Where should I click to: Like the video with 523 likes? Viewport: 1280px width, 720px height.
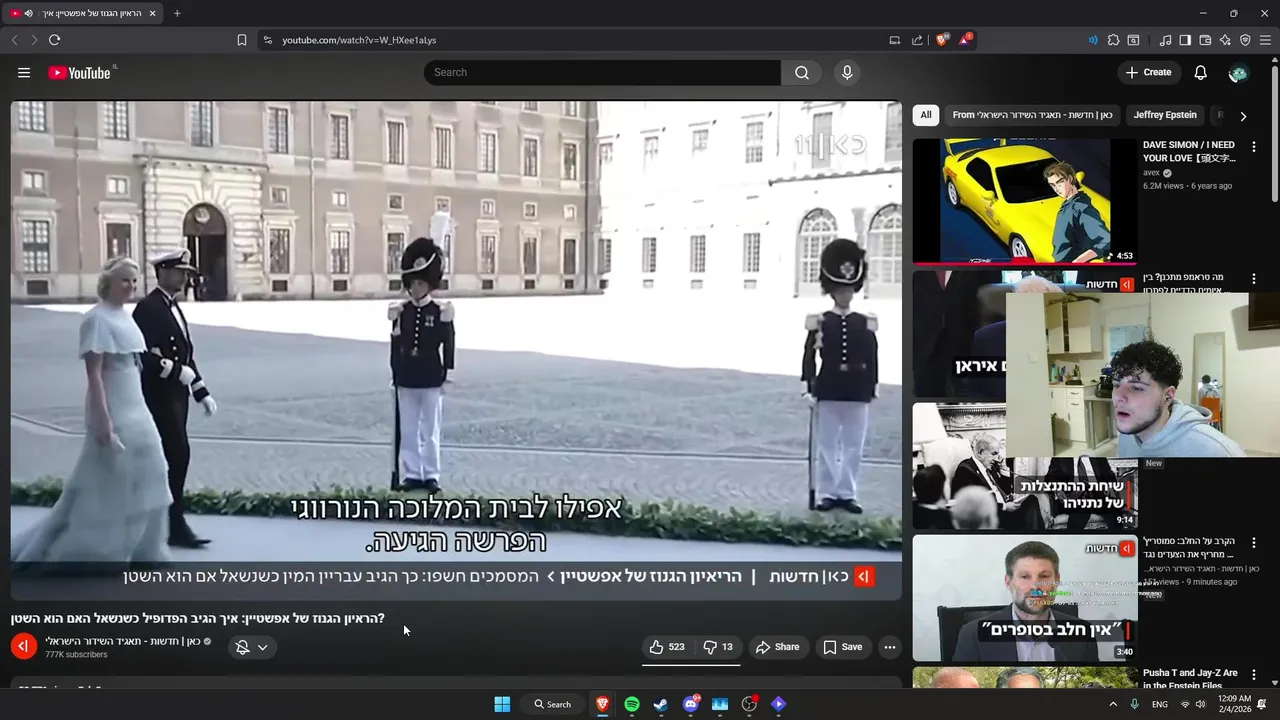pos(667,647)
